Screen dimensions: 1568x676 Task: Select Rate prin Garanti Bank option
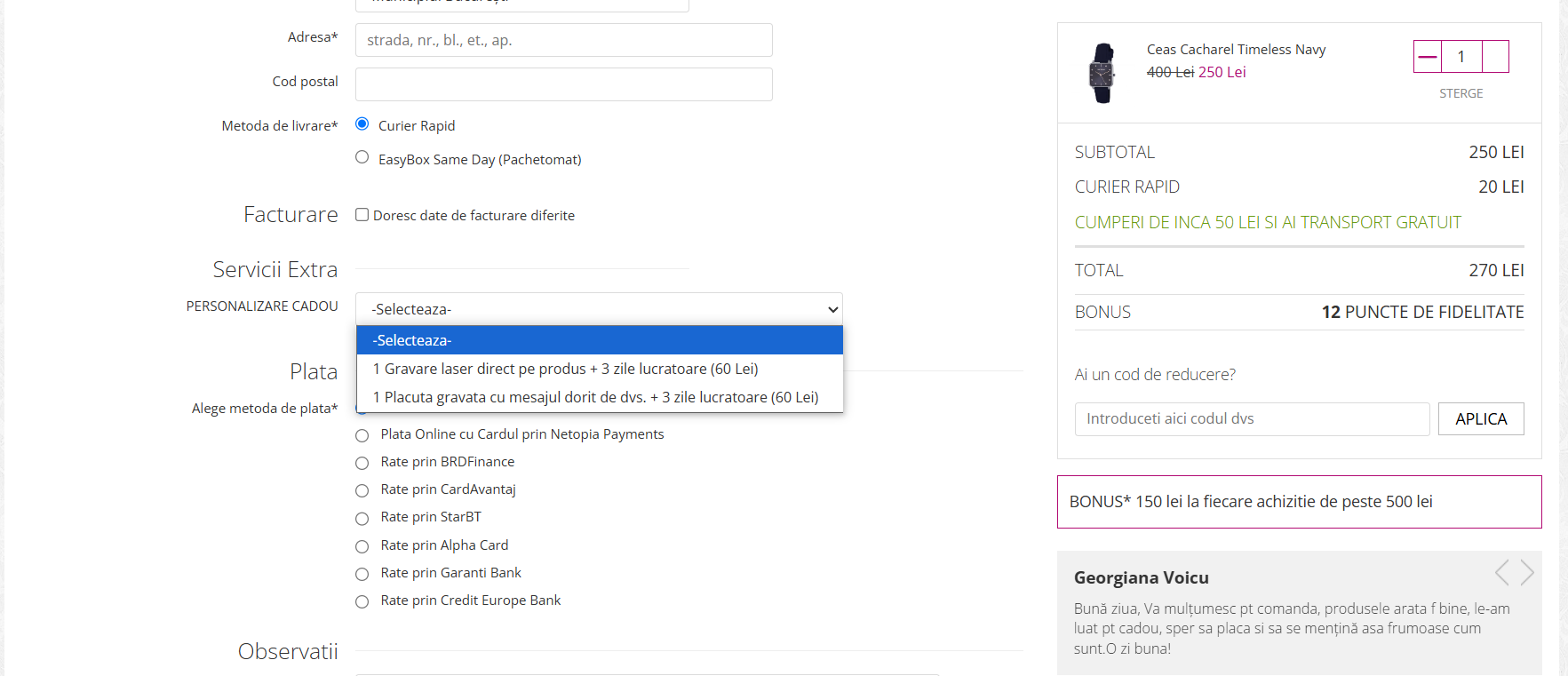tap(362, 575)
